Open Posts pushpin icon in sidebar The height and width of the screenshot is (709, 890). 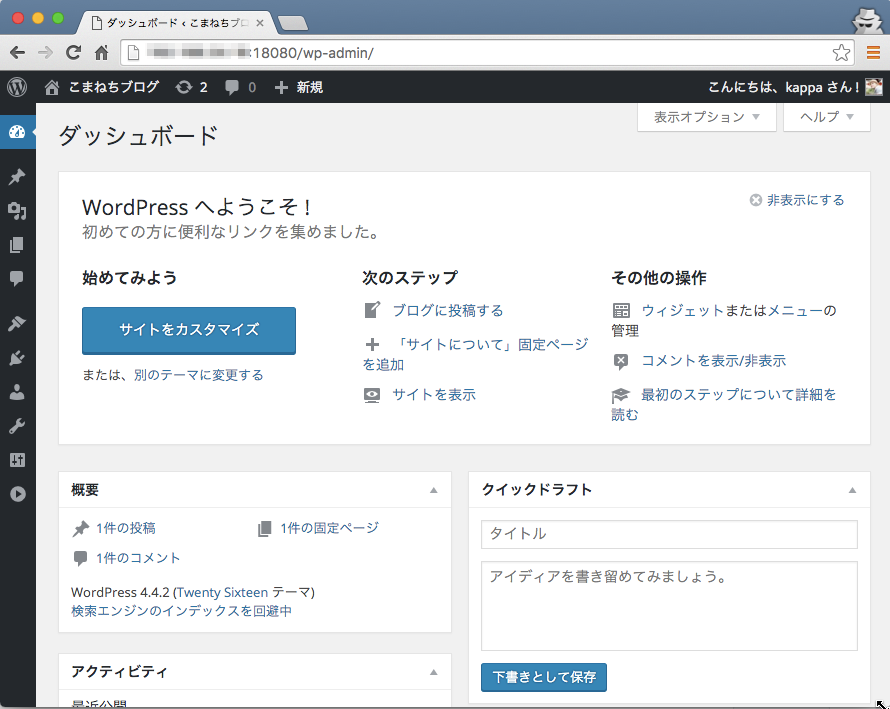pyautogui.click(x=17, y=177)
